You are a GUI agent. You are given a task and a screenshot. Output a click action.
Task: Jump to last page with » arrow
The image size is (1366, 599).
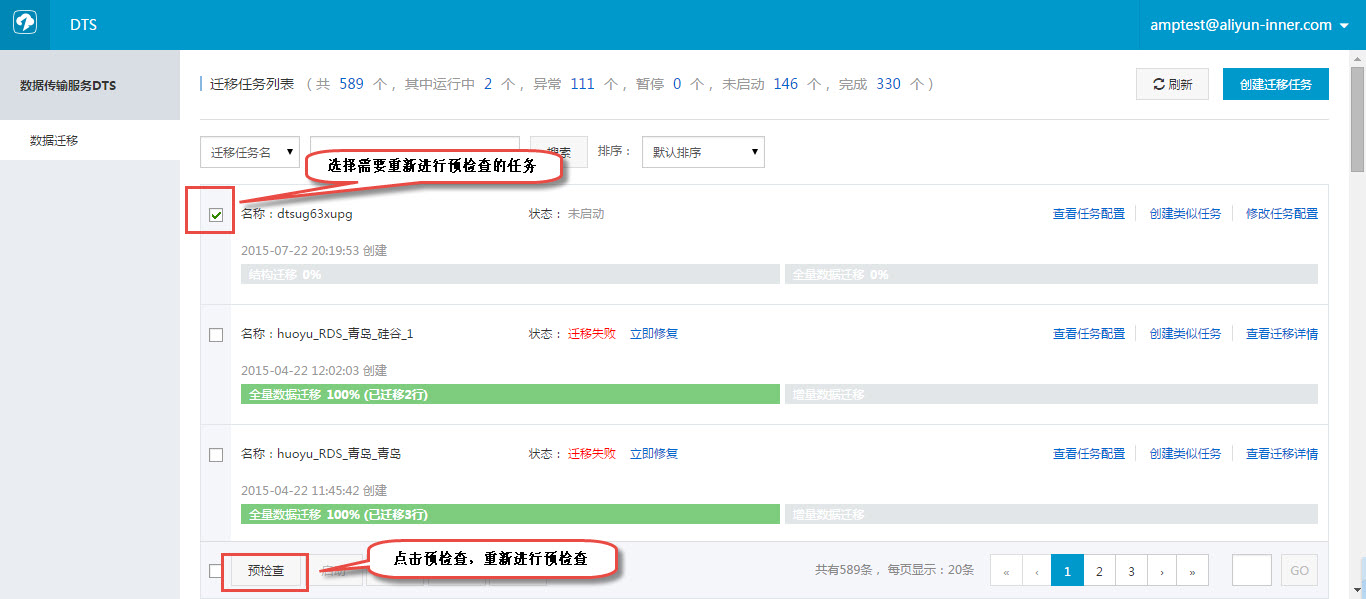coord(1193,571)
